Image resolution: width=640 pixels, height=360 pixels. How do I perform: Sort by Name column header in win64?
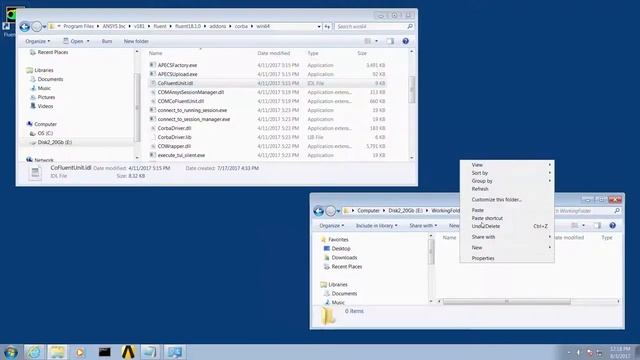(x=155, y=53)
